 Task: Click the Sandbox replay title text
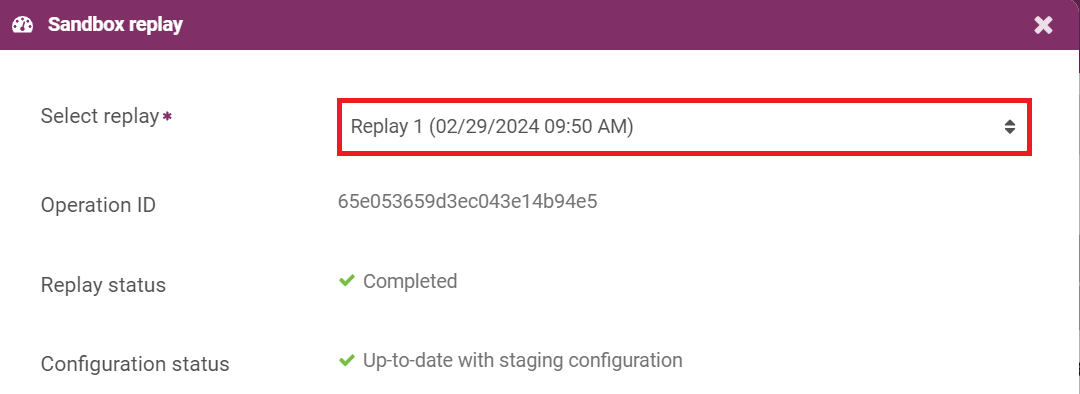tap(115, 25)
